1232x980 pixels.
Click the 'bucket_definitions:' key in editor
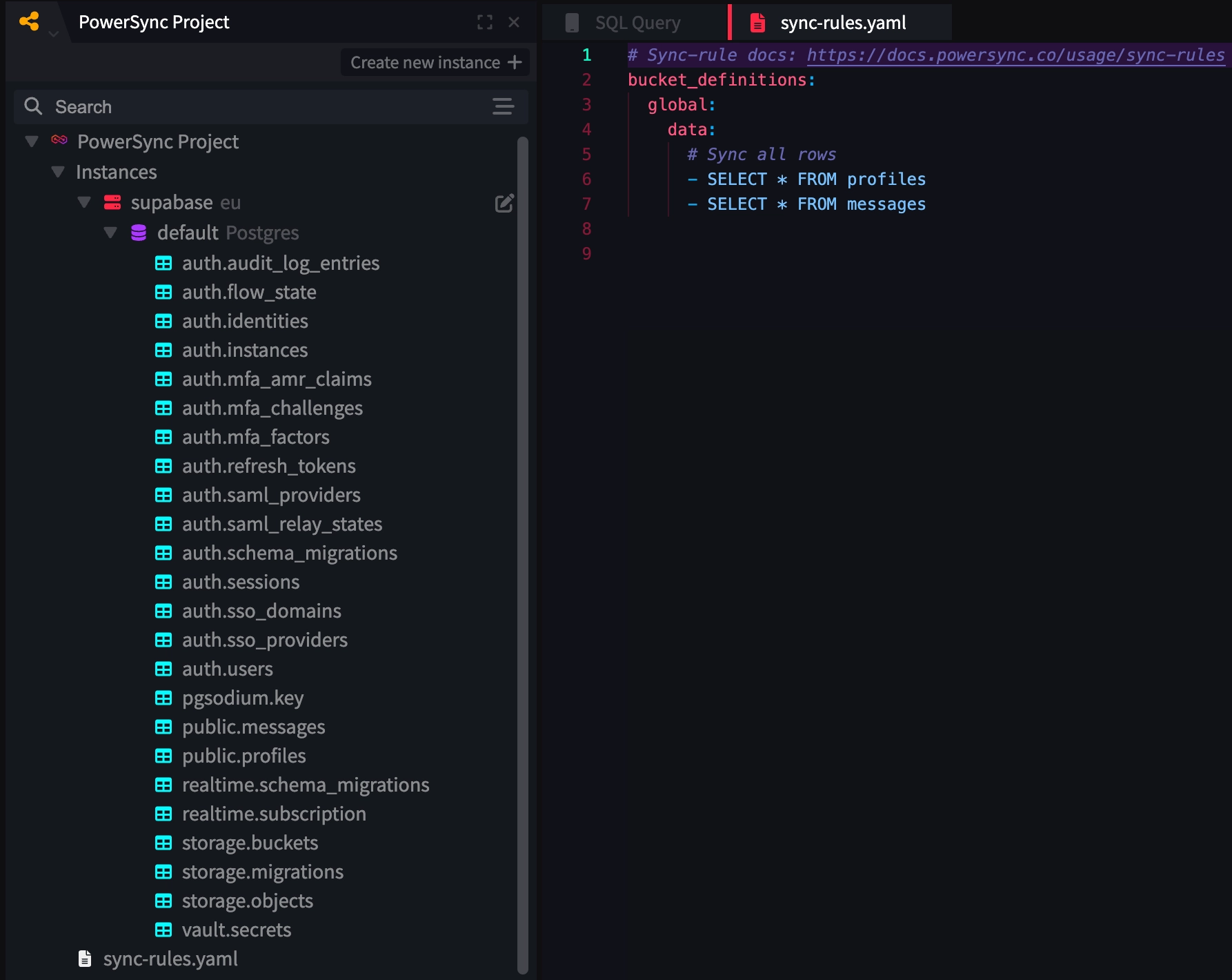[722, 80]
